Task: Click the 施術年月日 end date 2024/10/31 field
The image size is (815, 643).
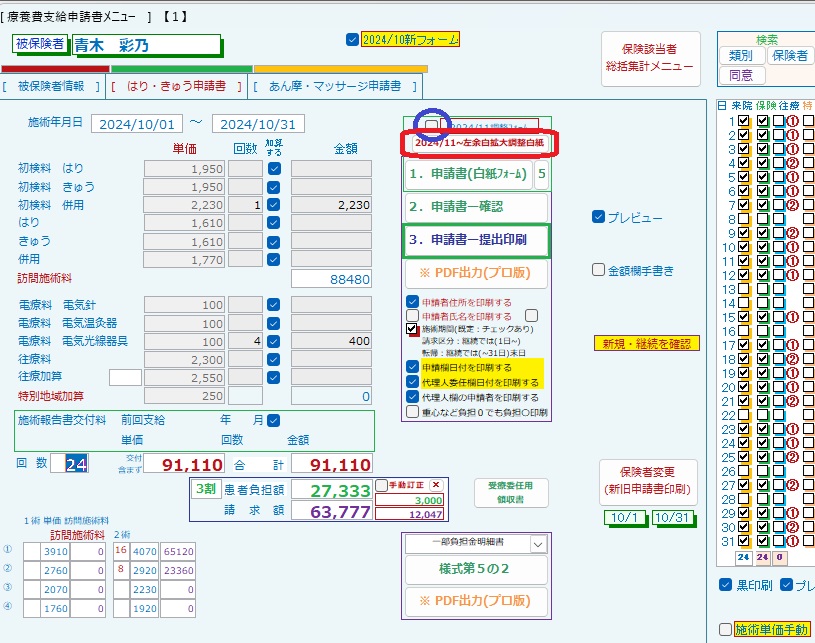Action: pos(258,124)
